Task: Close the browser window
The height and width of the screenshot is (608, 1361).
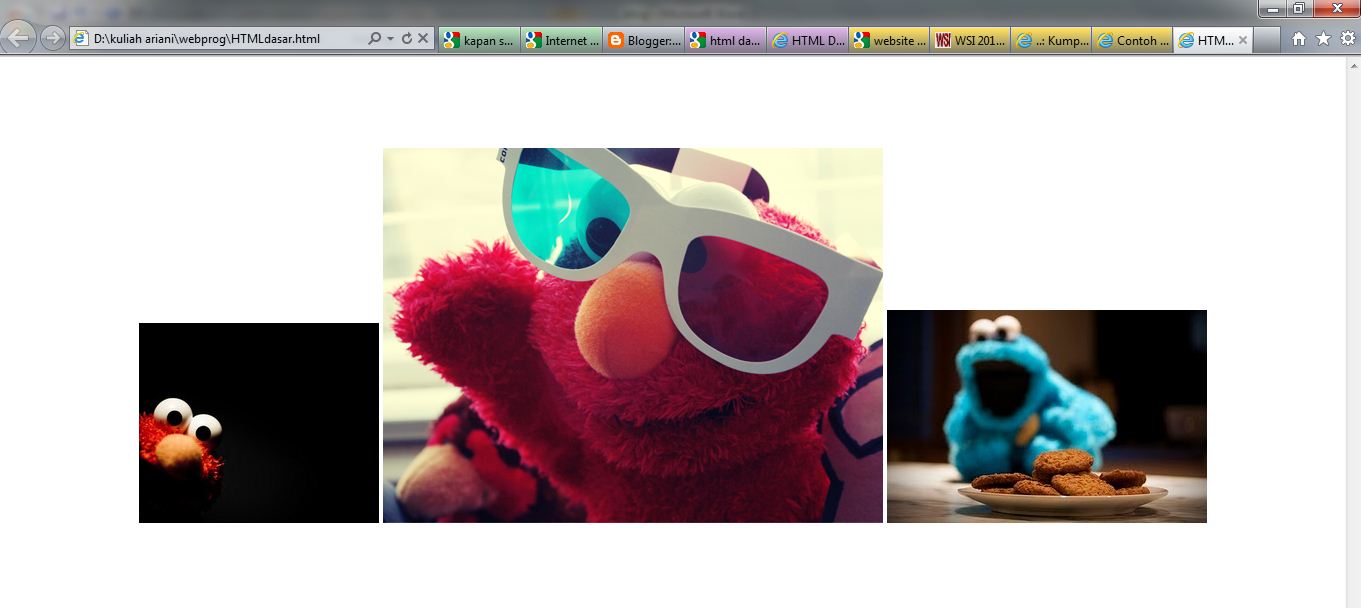Action: (x=1336, y=8)
